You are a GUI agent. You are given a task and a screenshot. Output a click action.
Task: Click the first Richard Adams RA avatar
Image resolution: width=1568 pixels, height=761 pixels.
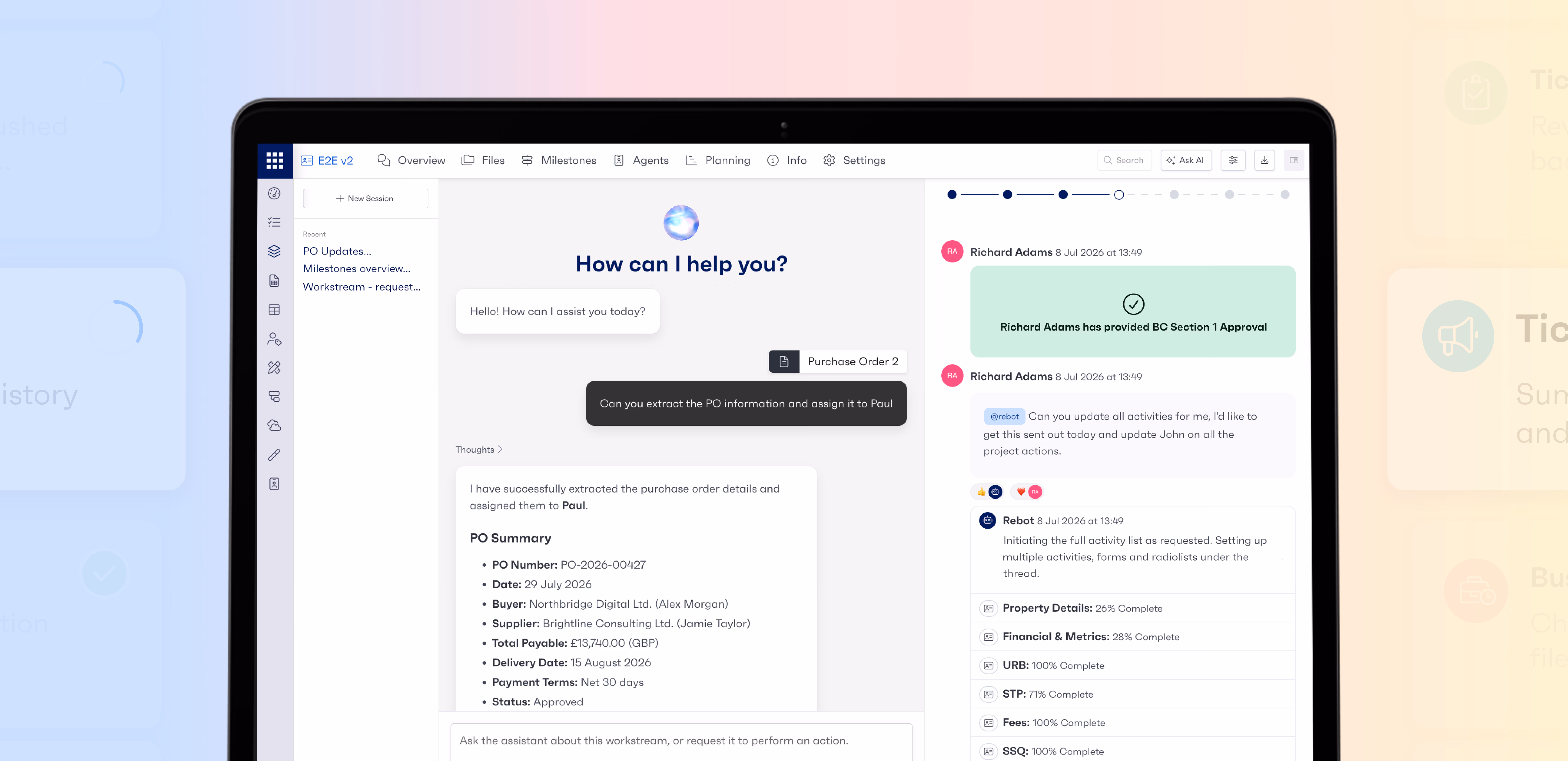(952, 251)
